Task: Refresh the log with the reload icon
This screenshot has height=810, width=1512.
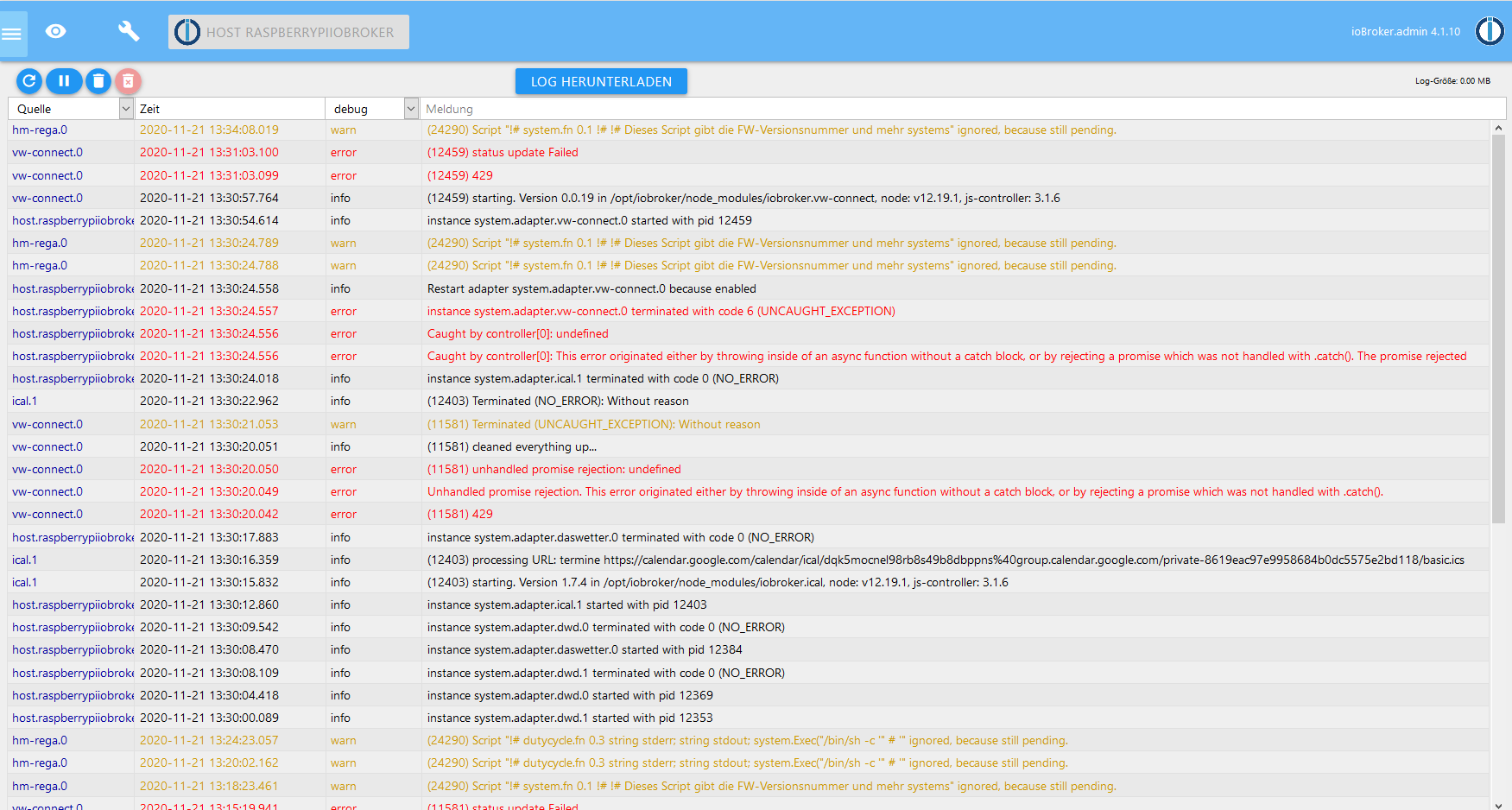Action: [x=29, y=81]
